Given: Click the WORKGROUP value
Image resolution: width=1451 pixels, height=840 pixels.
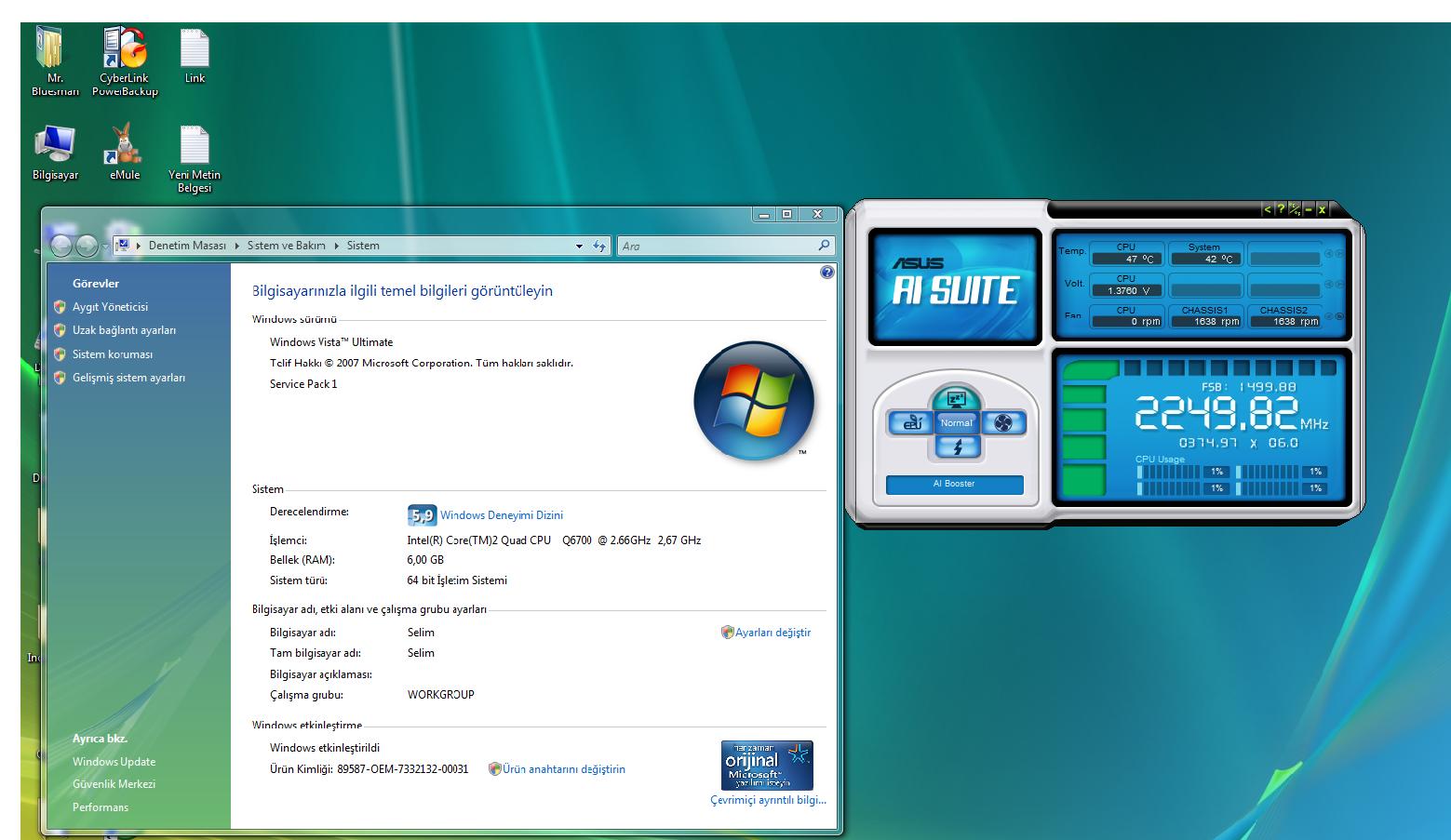Looking at the screenshot, I should tap(441, 695).
